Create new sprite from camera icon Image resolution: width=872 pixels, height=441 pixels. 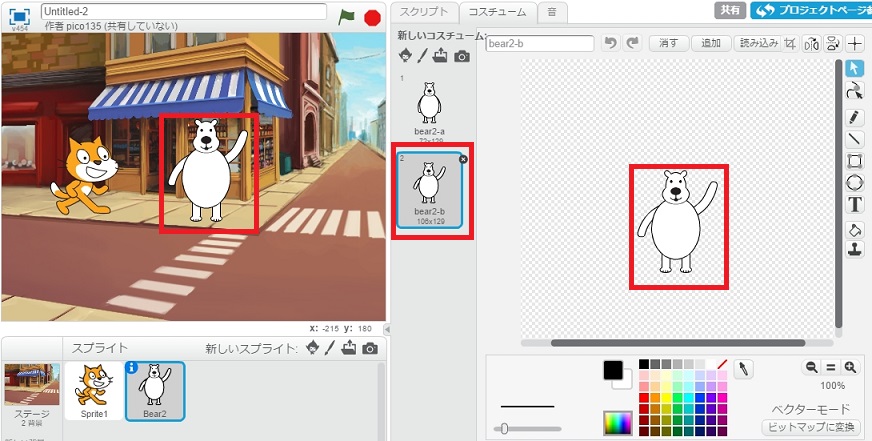click(x=370, y=349)
